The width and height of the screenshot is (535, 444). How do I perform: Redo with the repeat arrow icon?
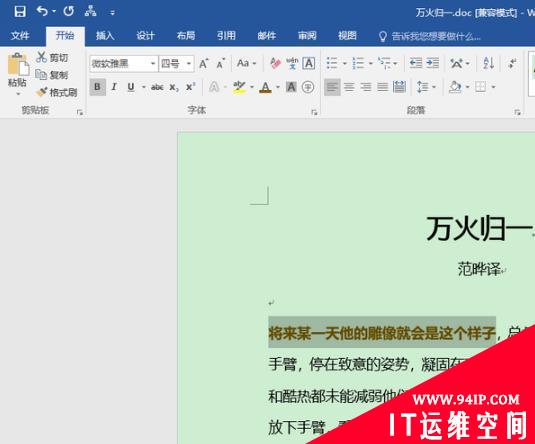pyautogui.click(x=69, y=11)
